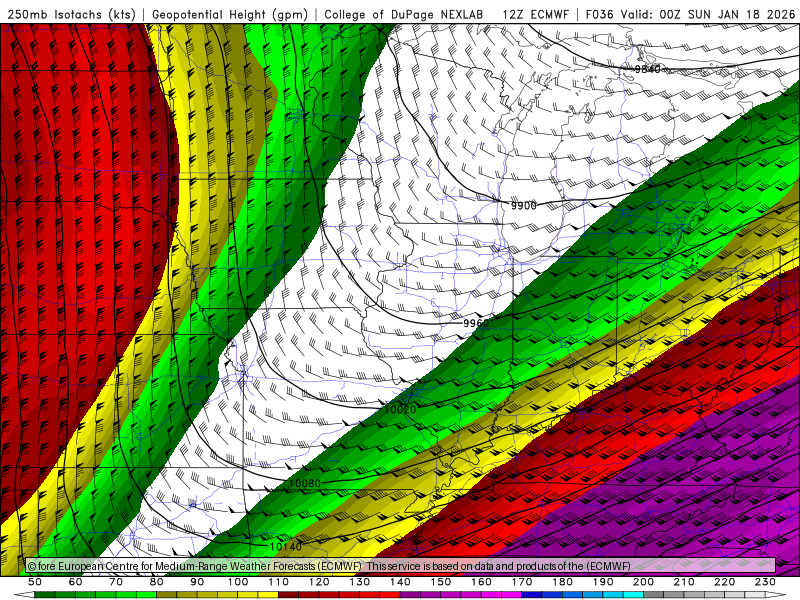
Task: Click the 150 value on the color scale
Action: 441,582
